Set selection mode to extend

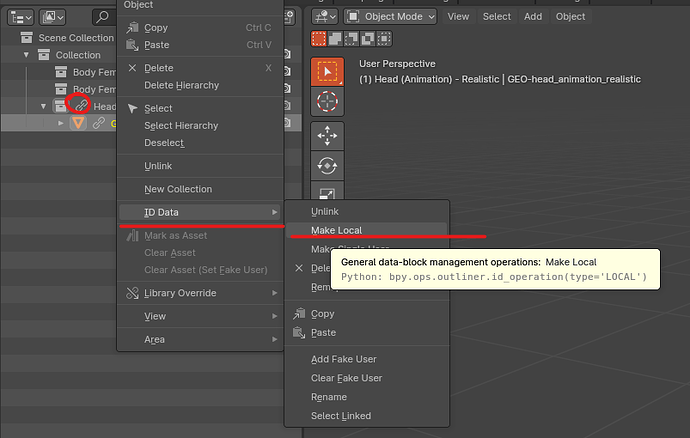point(335,39)
